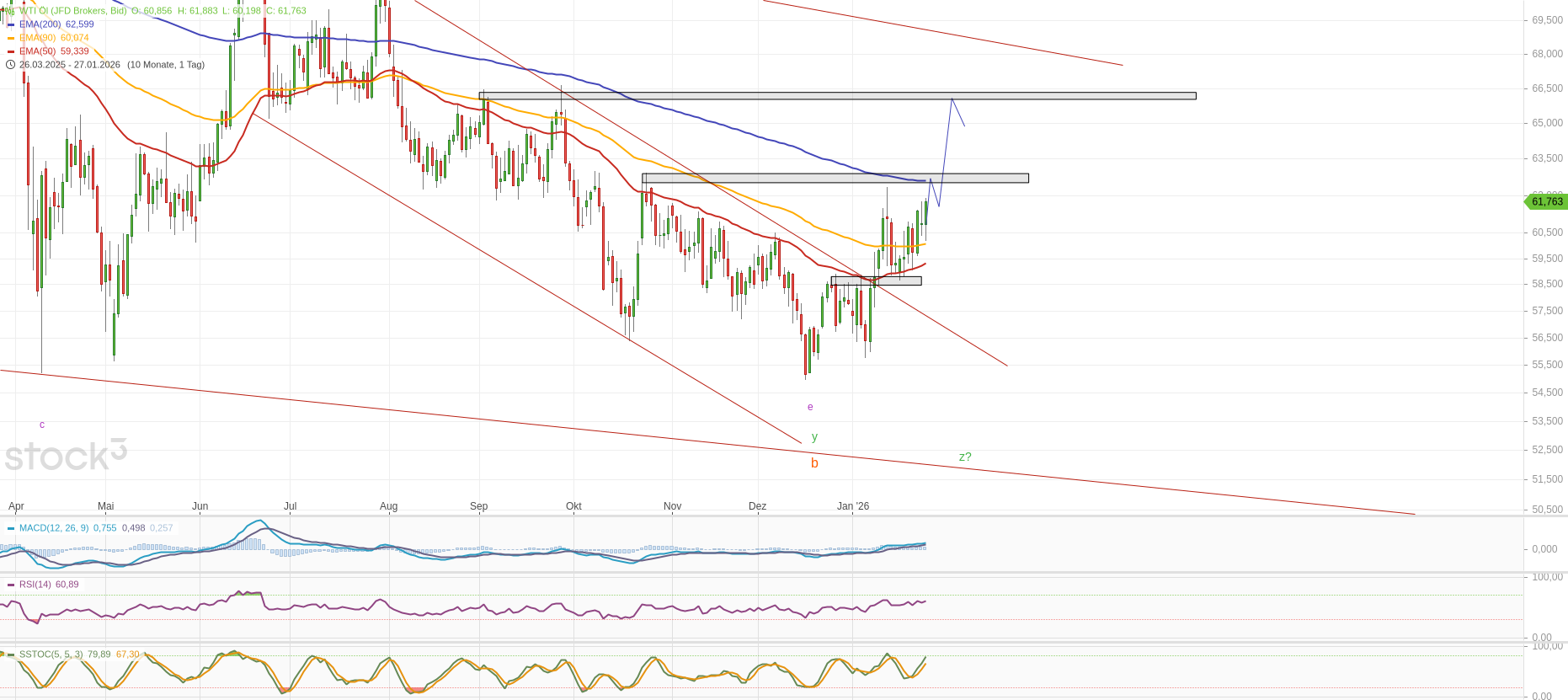
Task: Click the green SSTOC legend marker
Action: [x=11, y=655]
